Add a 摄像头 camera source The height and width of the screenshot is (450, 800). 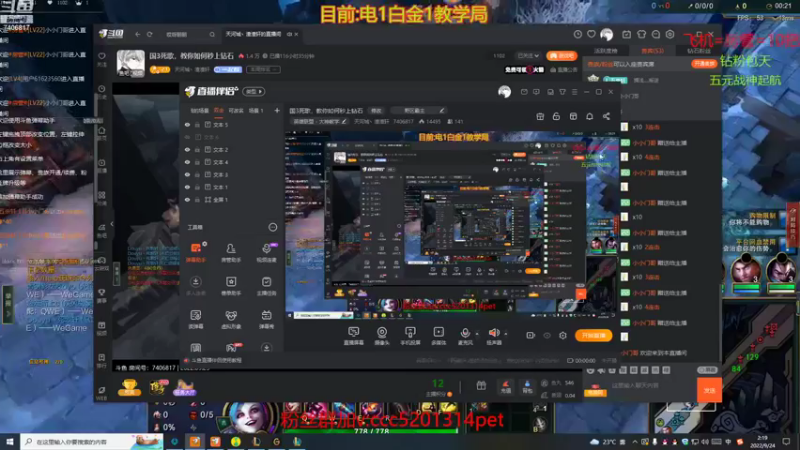(382, 336)
